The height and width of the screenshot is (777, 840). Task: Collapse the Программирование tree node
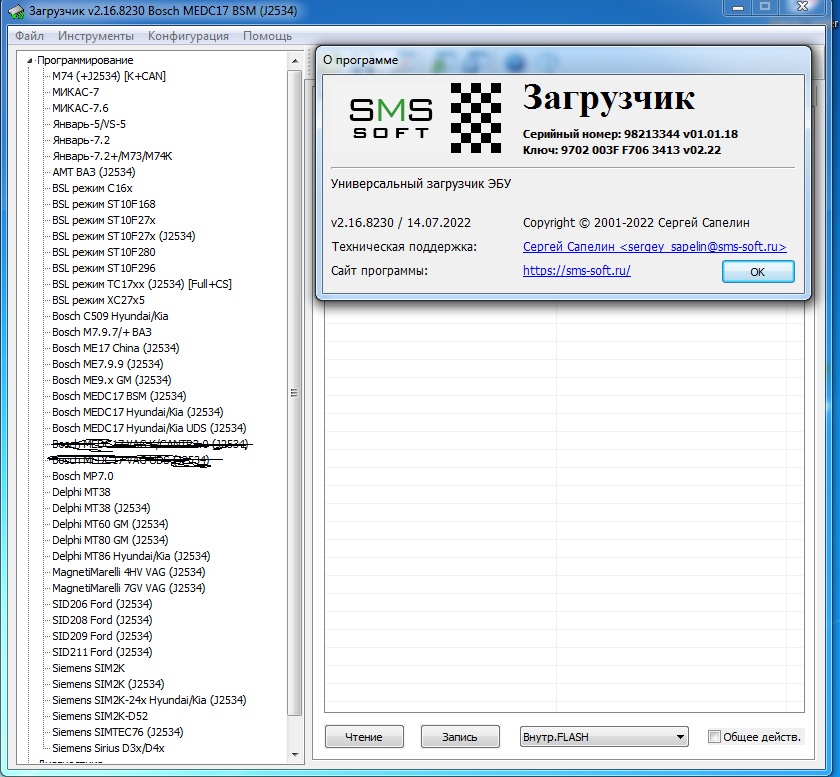click(30, 60)
